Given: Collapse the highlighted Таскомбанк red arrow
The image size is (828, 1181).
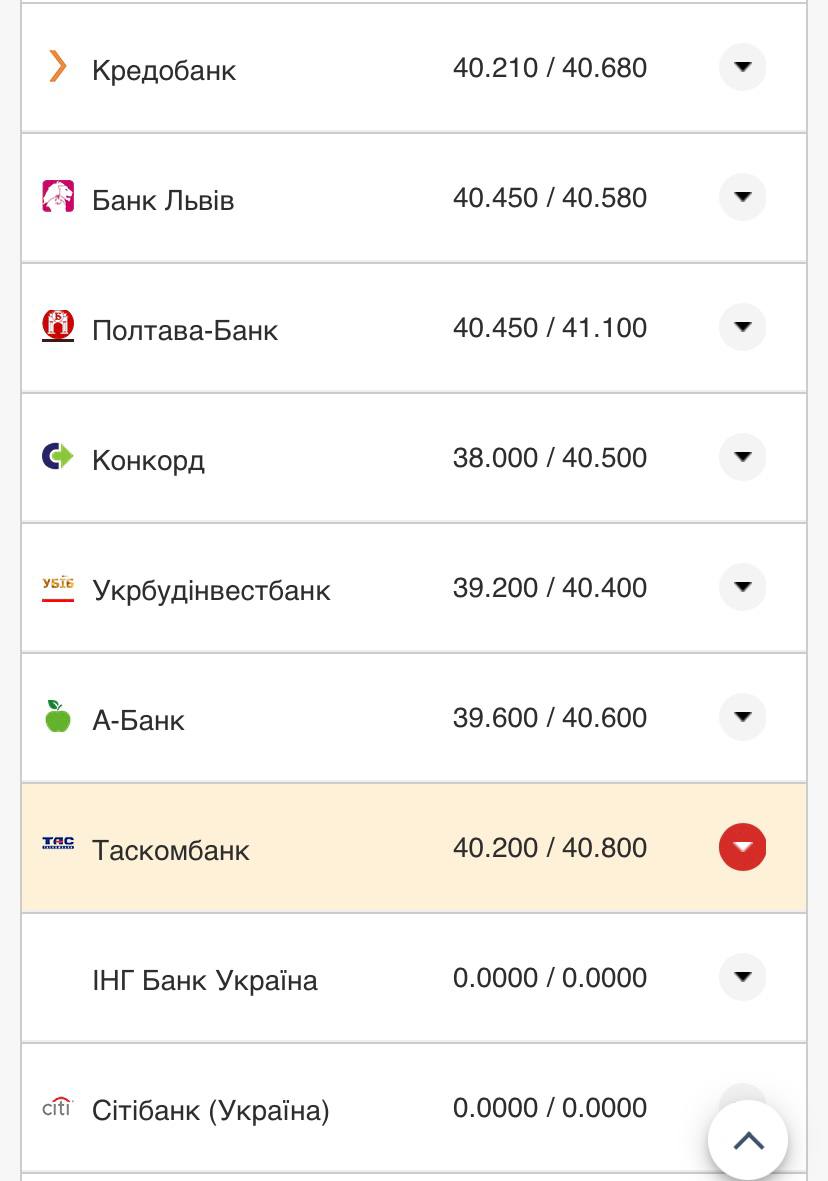Looking at the screenshot, I should coord(742,847).
